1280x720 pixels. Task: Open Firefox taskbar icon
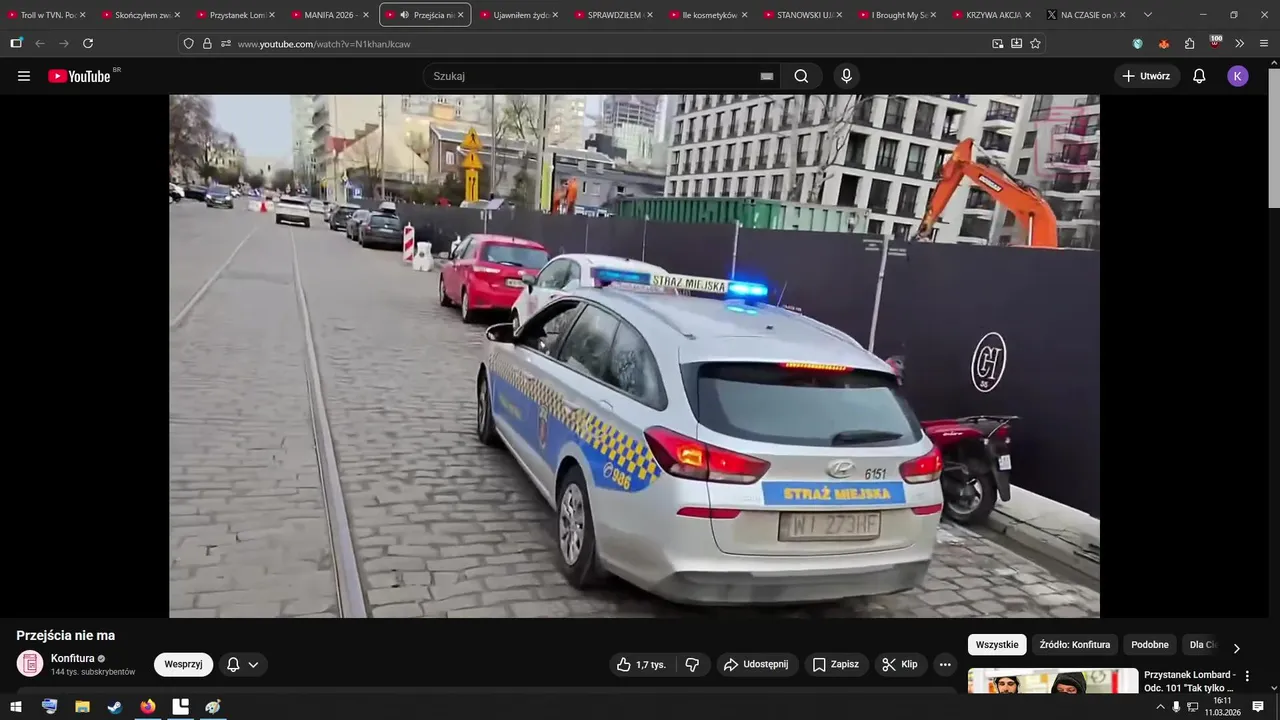click(148, 707)
